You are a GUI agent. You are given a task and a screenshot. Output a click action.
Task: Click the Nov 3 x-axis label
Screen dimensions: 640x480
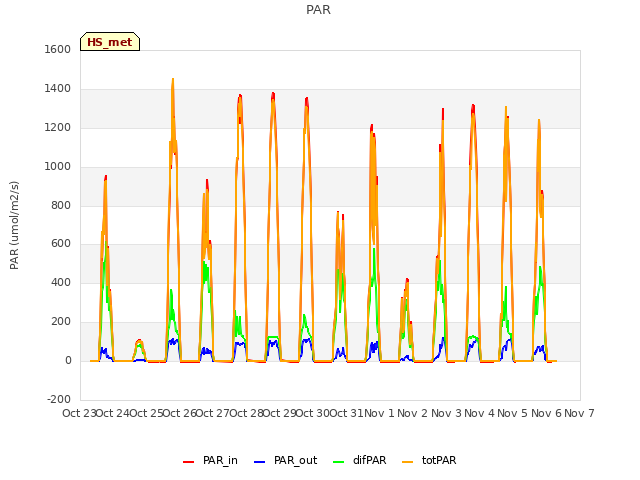coord(446,413)
